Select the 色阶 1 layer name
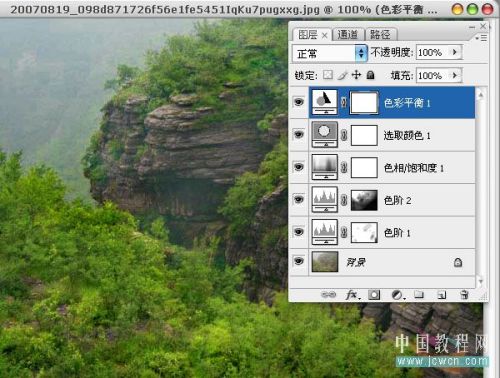The image size is (500, 378). [397, 233]
